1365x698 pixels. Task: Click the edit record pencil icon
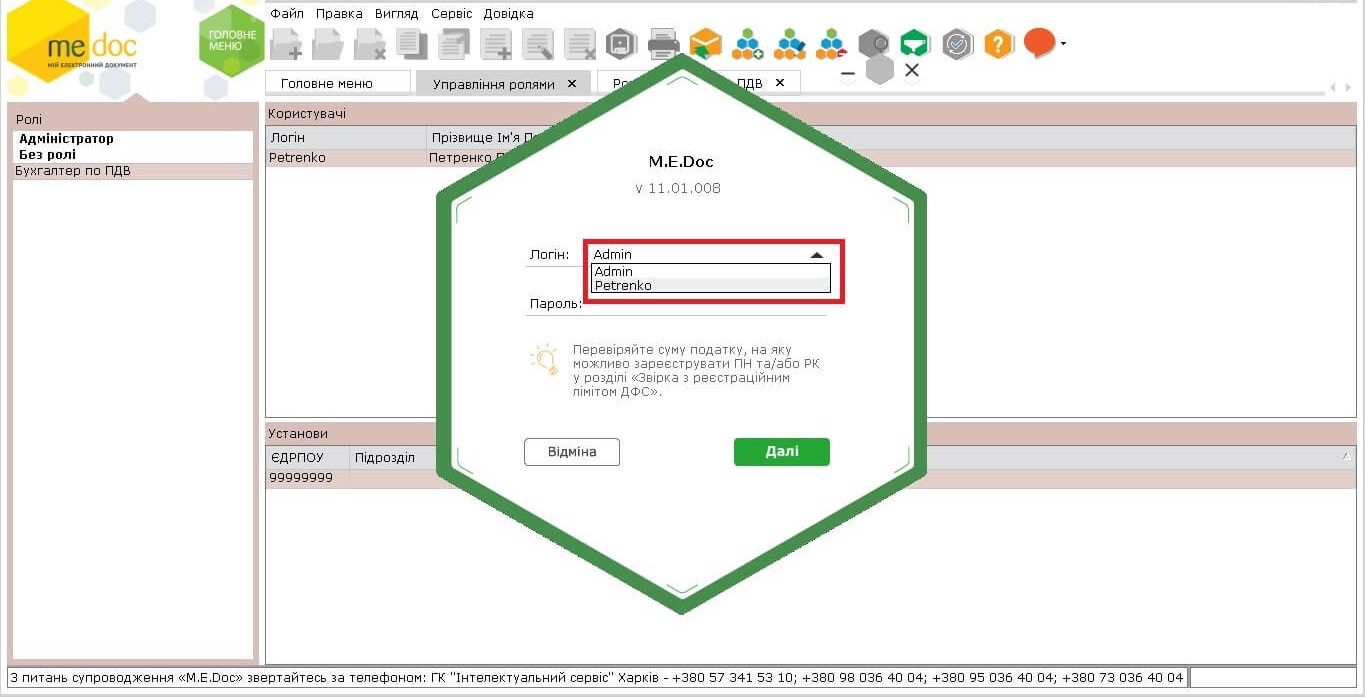(538, 44)
